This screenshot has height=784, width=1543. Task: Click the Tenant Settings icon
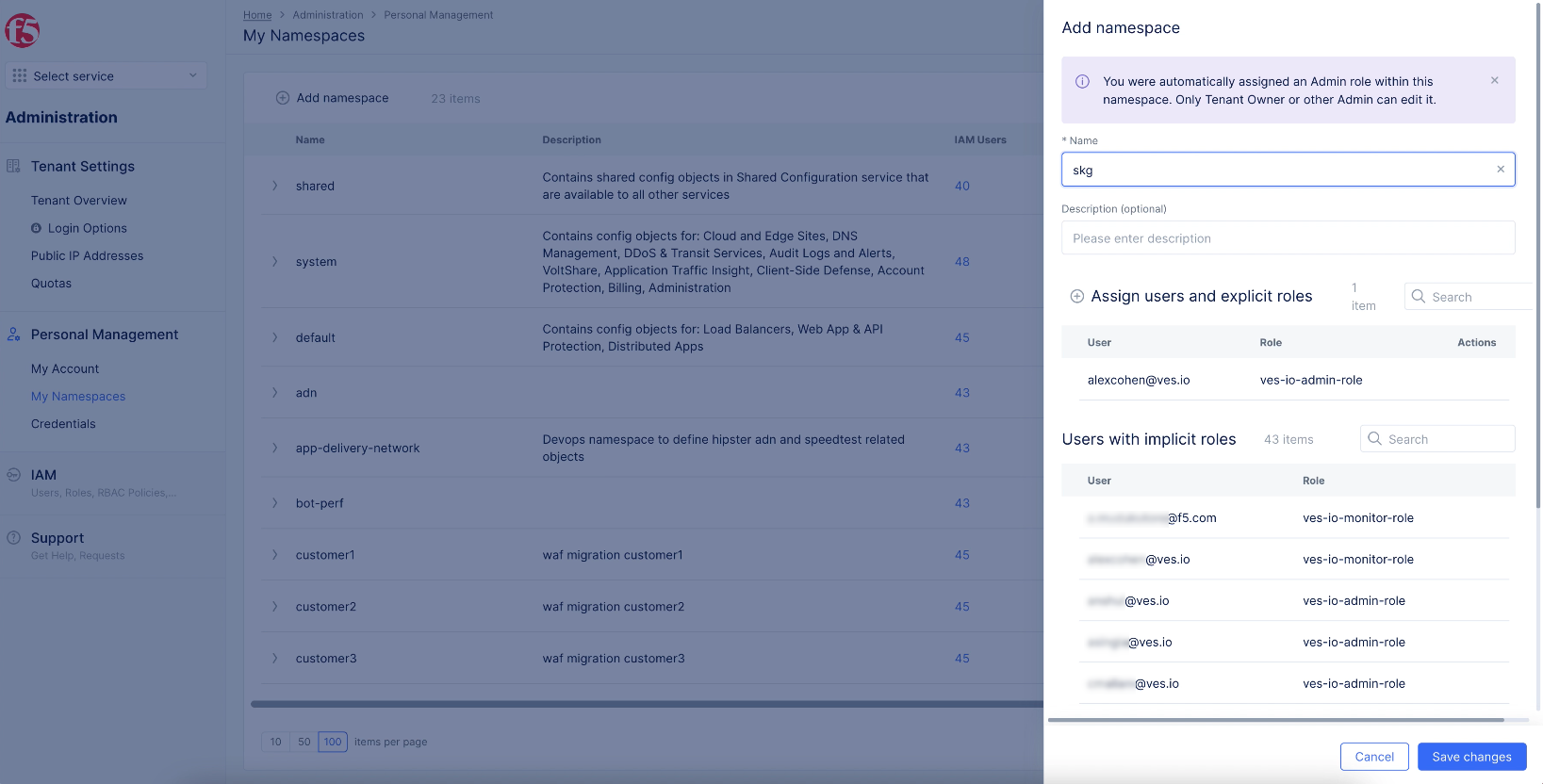[14, 167]
